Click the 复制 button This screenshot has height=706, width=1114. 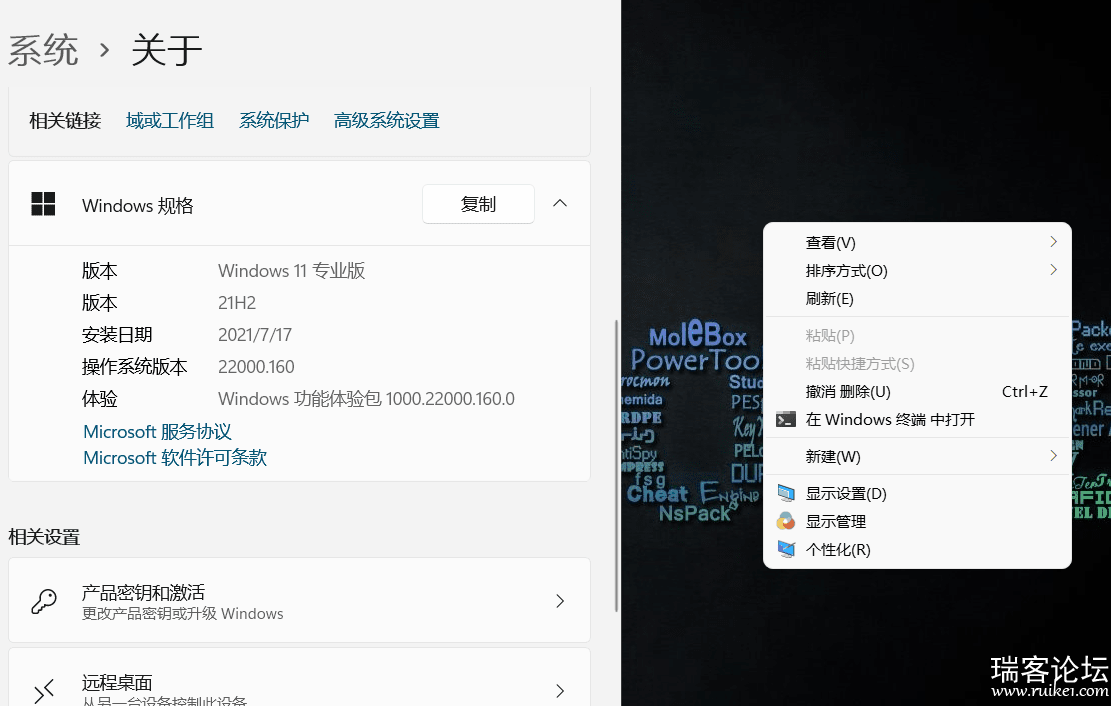pyautogui.click(x=478, y=204)
